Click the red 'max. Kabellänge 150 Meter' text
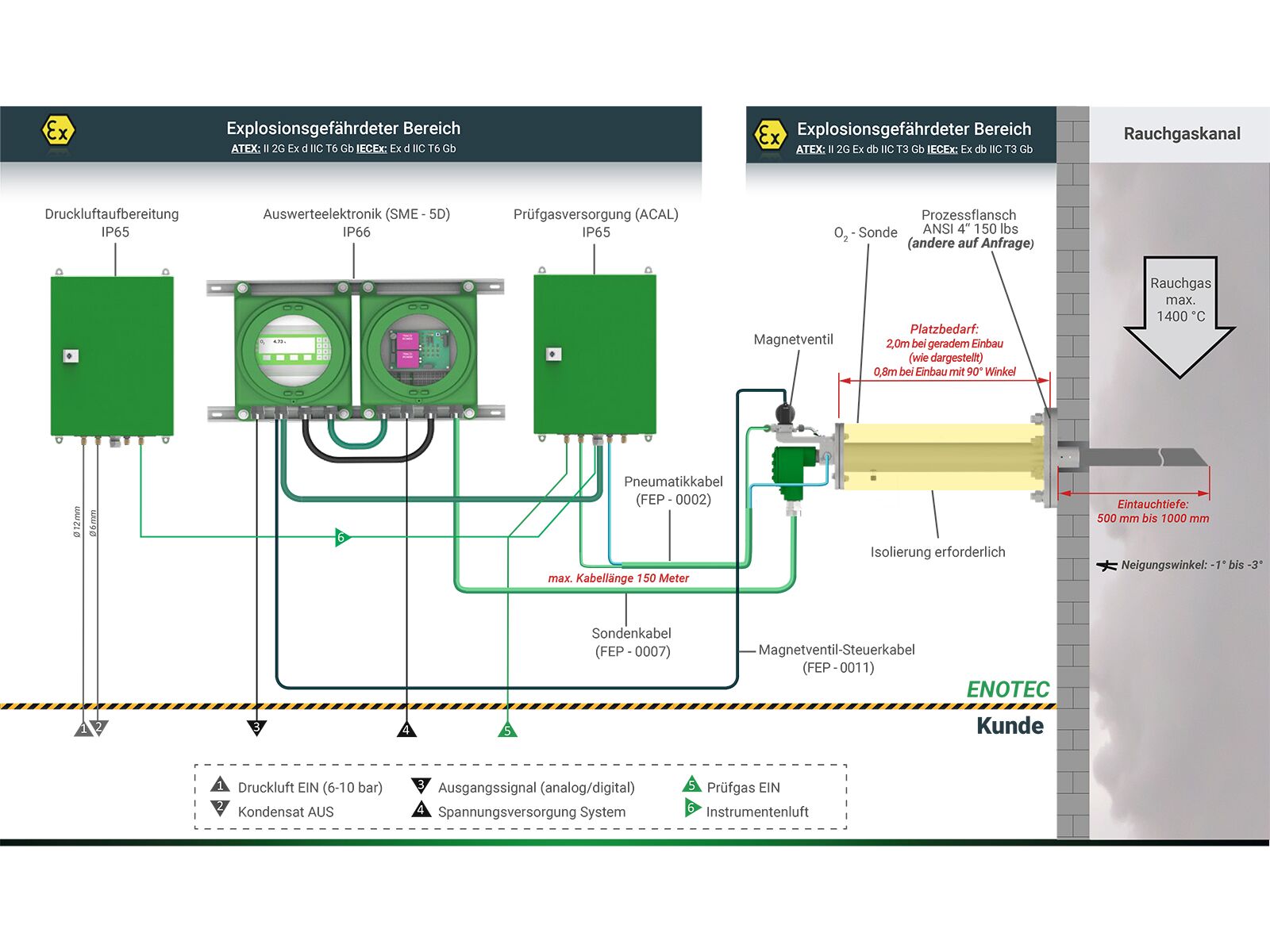Screen dimensions: 1270x952 coord(618,578)
